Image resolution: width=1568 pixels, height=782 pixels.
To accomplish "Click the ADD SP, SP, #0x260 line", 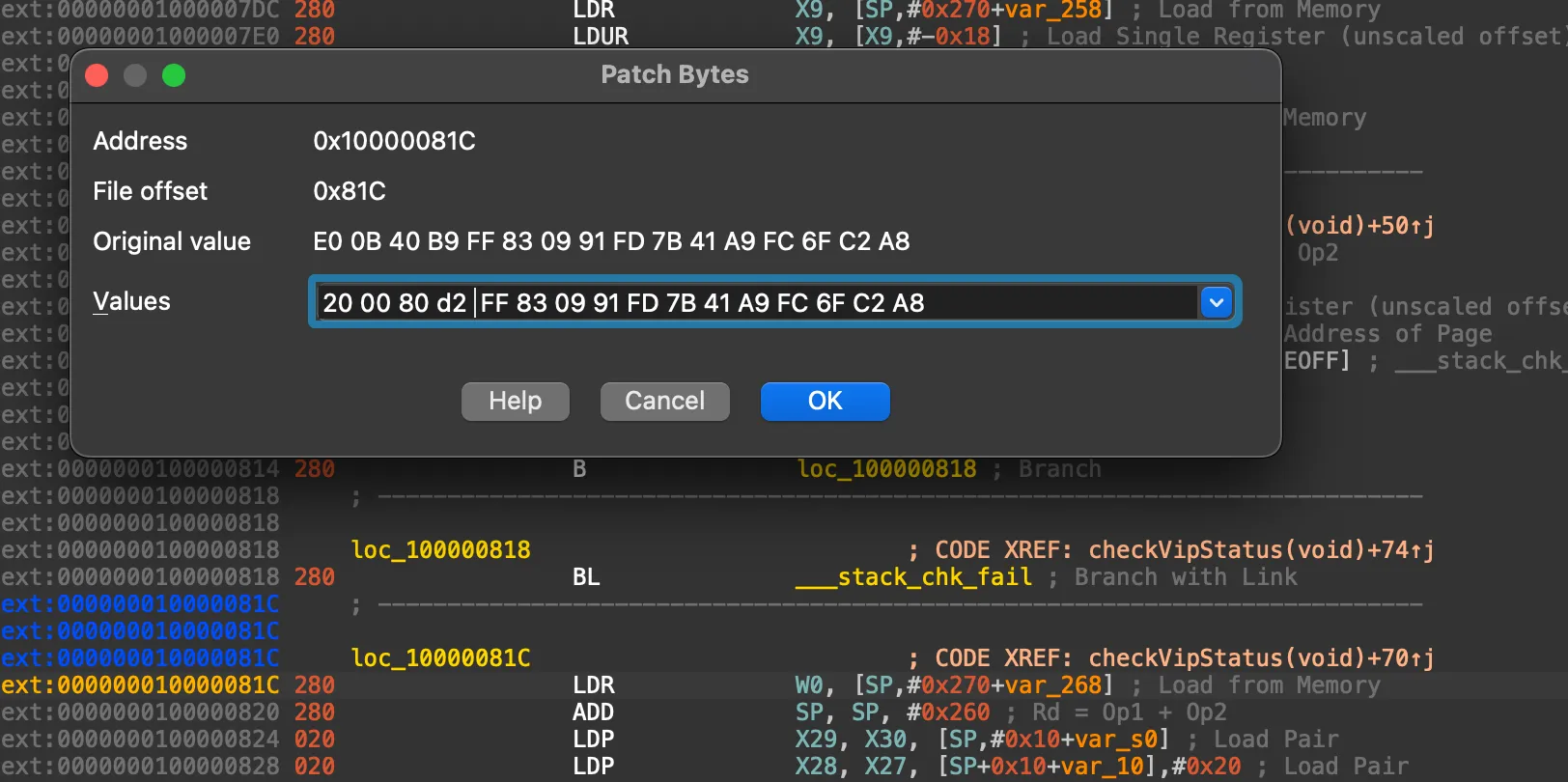I will tap(593, 712).
